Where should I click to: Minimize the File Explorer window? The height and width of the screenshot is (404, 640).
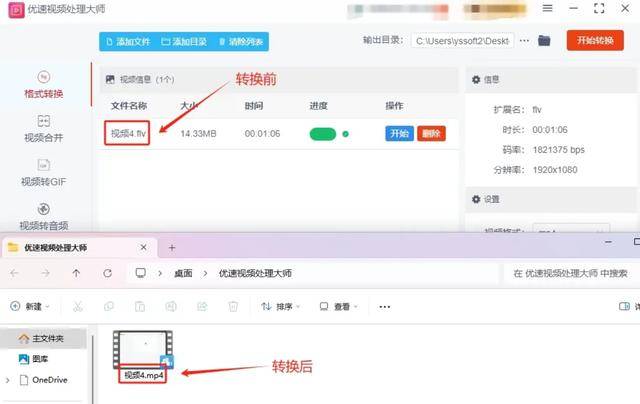coord(608,242)
